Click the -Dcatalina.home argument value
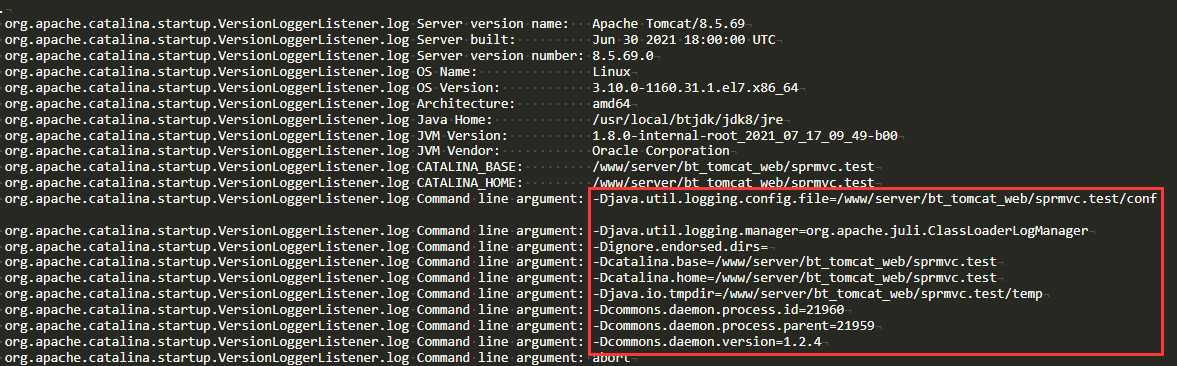 tap(793, 278)
